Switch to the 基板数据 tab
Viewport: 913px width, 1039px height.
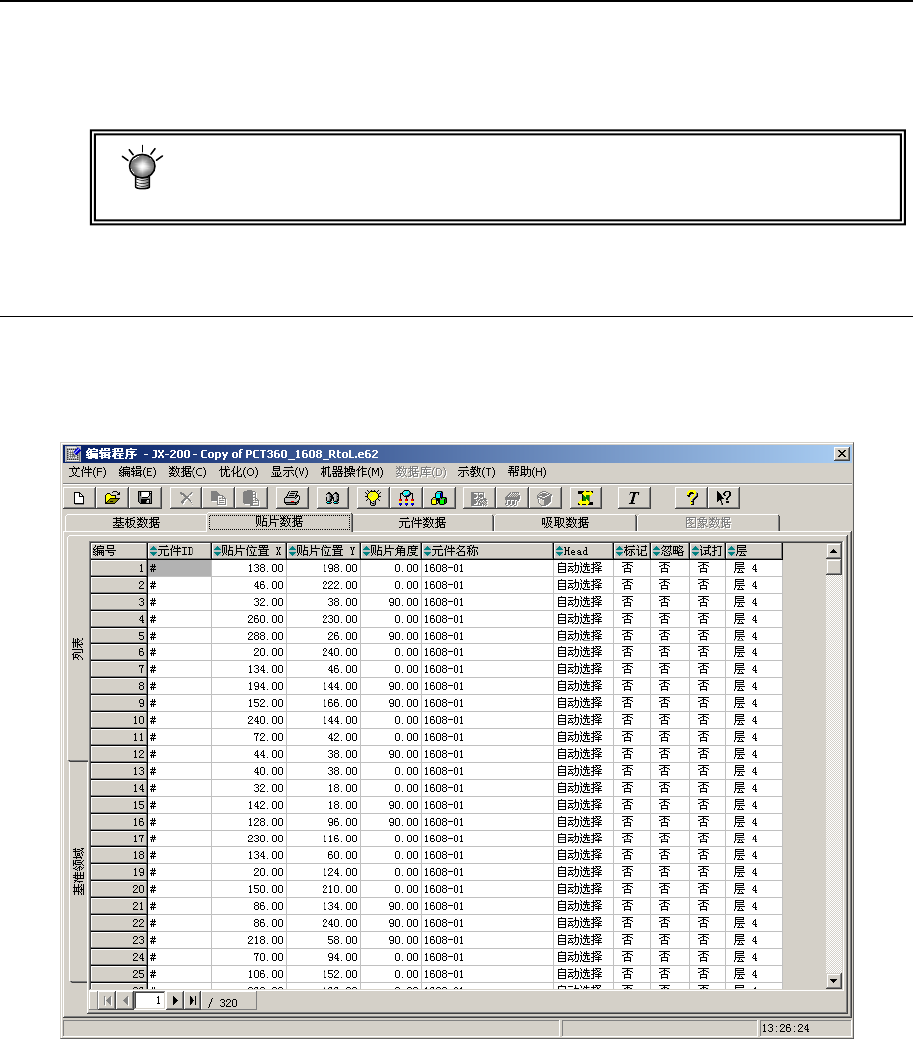(136, 523)
